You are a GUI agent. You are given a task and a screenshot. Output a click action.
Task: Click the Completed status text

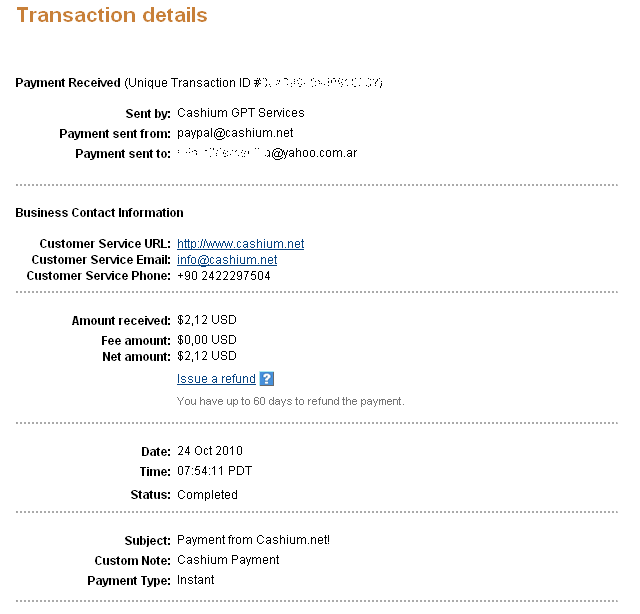click(207, 495)
